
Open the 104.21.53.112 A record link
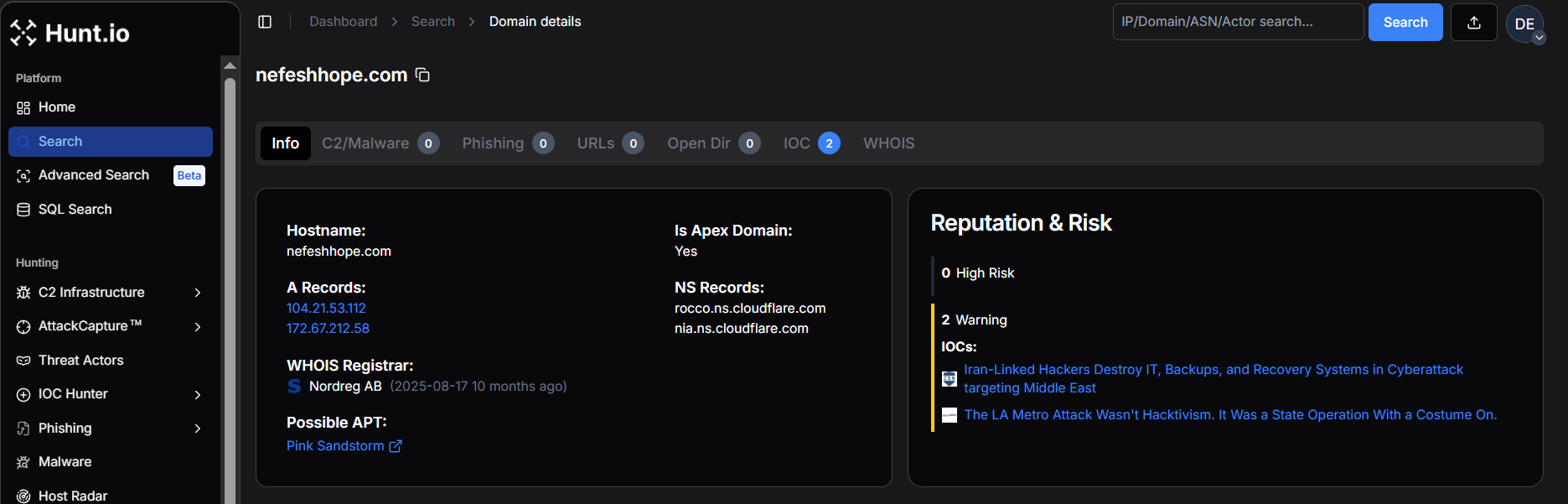326,309
